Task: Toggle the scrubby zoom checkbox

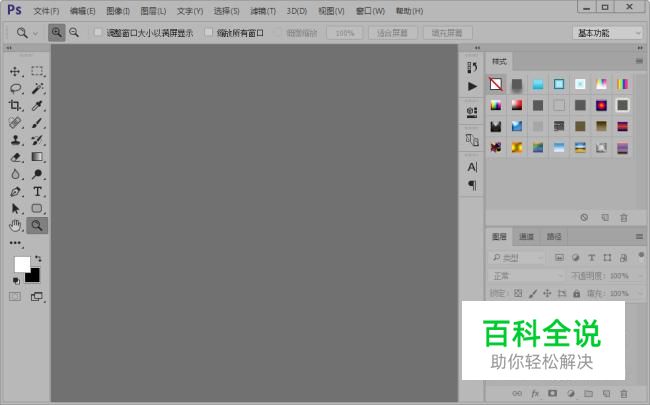Action: pos(278,32)
